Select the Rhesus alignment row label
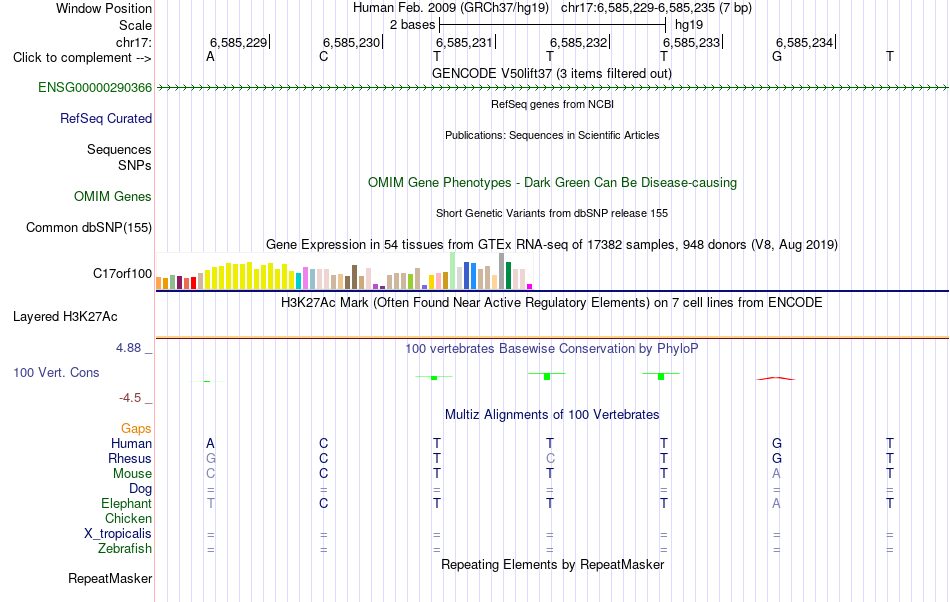Viewport: 950px width, 602px height. point(130,458)
